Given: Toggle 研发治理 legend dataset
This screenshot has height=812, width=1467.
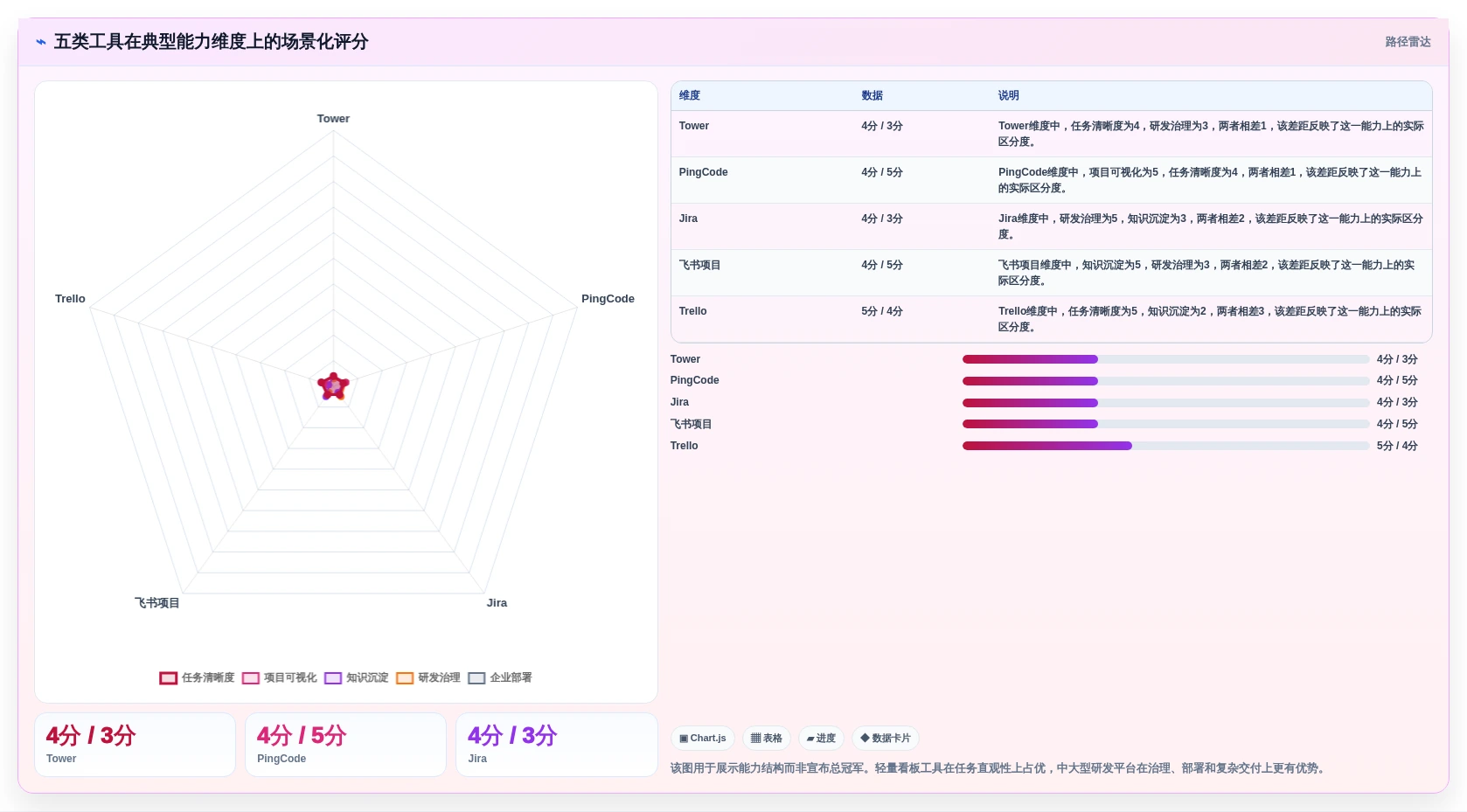Looking at the screenshot, I should pos(428,677).
